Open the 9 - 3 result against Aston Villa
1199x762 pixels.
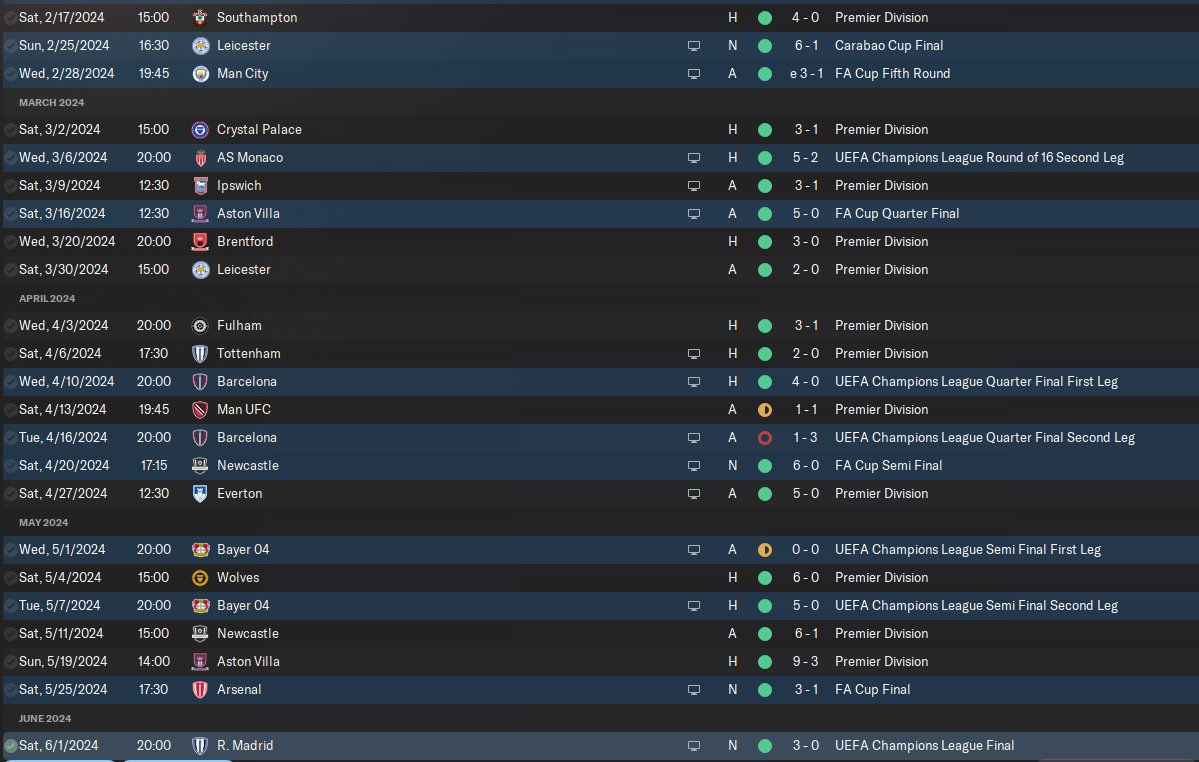(x=804, y=661)
